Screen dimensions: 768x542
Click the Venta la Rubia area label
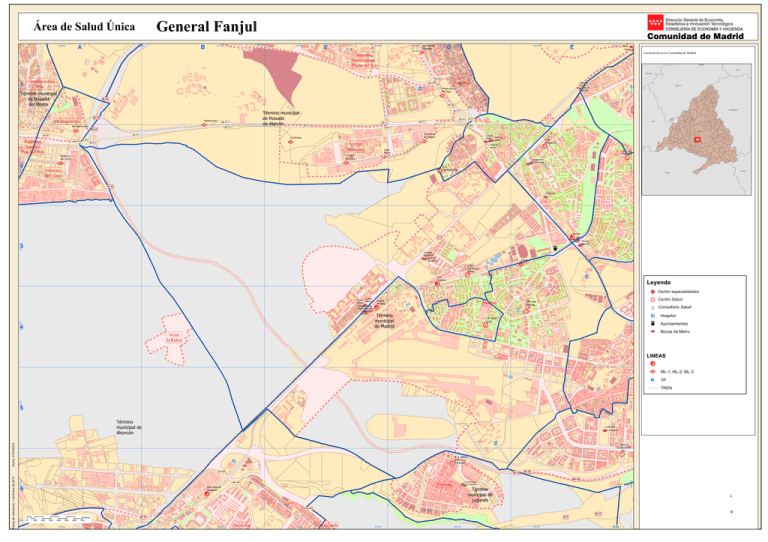173,336
